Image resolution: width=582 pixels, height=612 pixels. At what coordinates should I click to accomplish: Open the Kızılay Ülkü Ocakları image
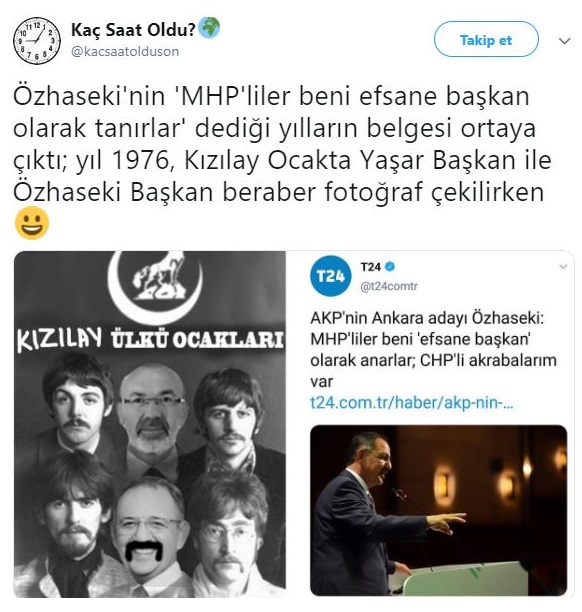(x=150, y=424)
